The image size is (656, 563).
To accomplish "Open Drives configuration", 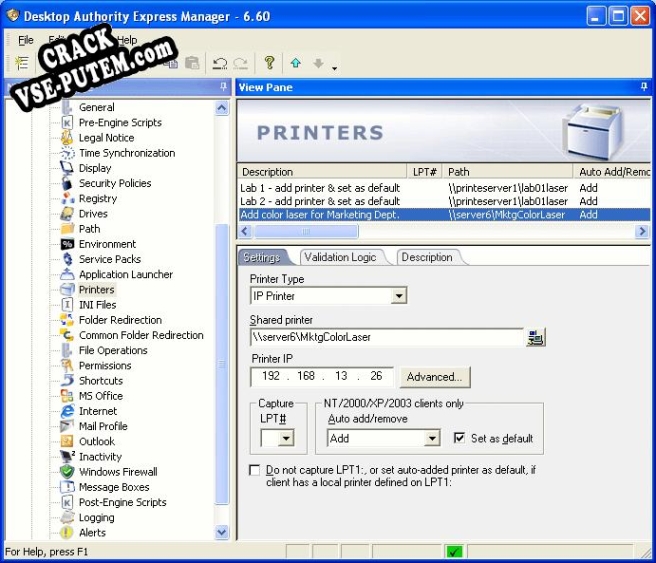I will tap(93, 214).
